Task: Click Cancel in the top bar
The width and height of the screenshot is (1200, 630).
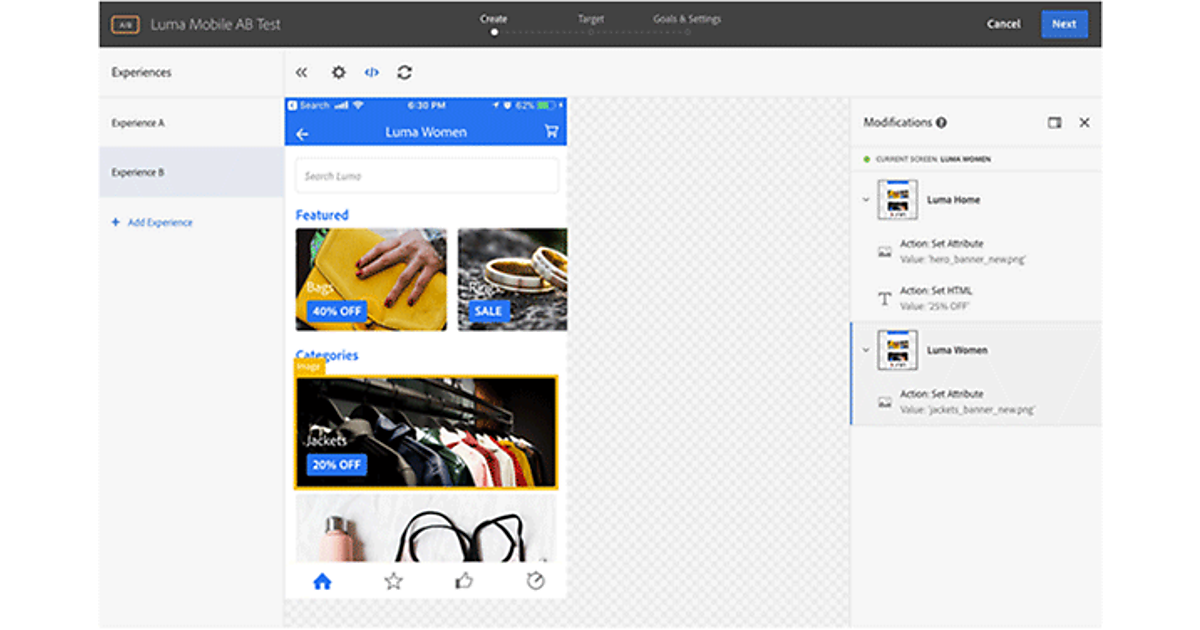Action: (x=1003, y=24)
